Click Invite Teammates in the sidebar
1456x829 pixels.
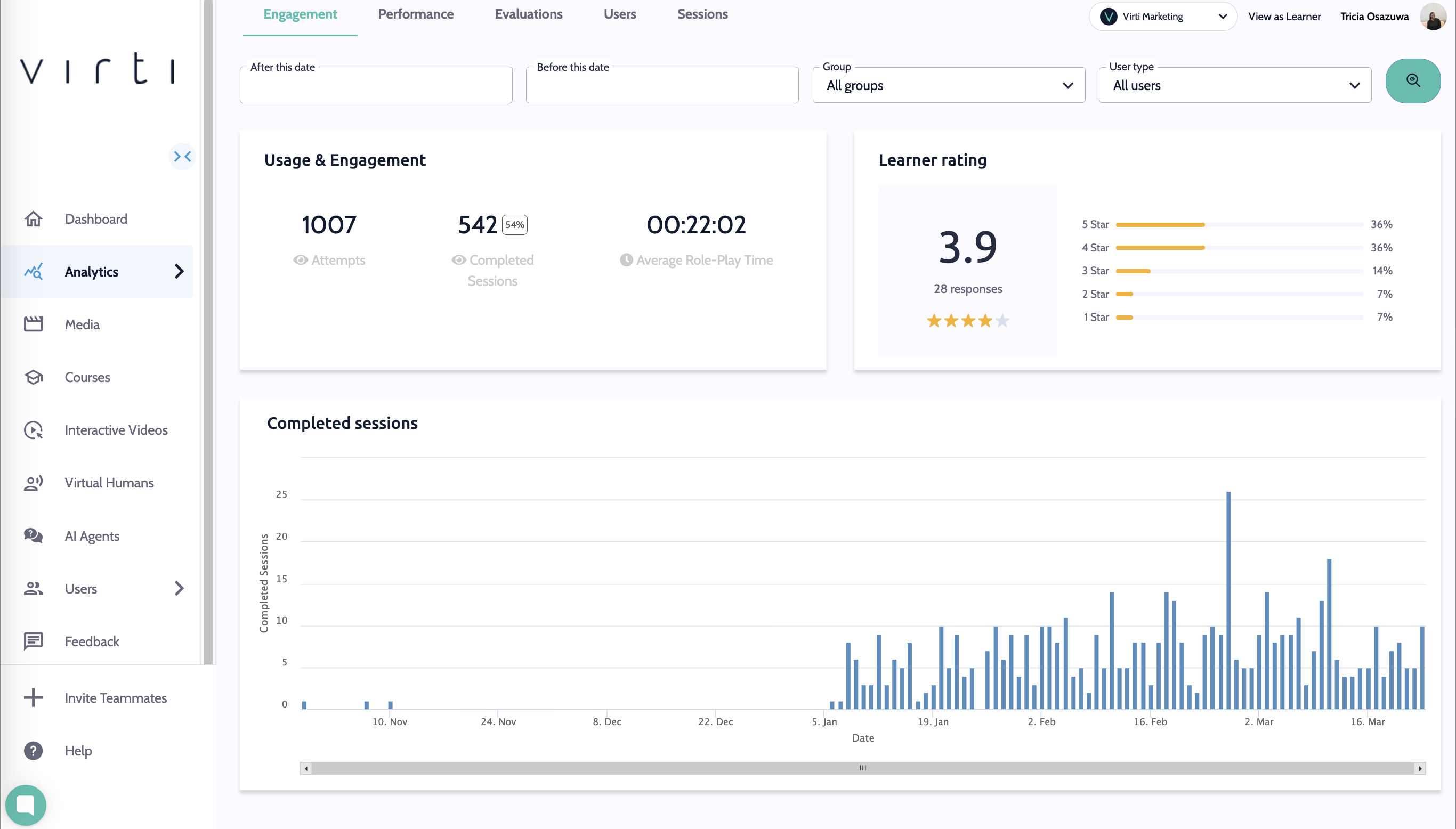pyautogui.click(x=115, y=698)
